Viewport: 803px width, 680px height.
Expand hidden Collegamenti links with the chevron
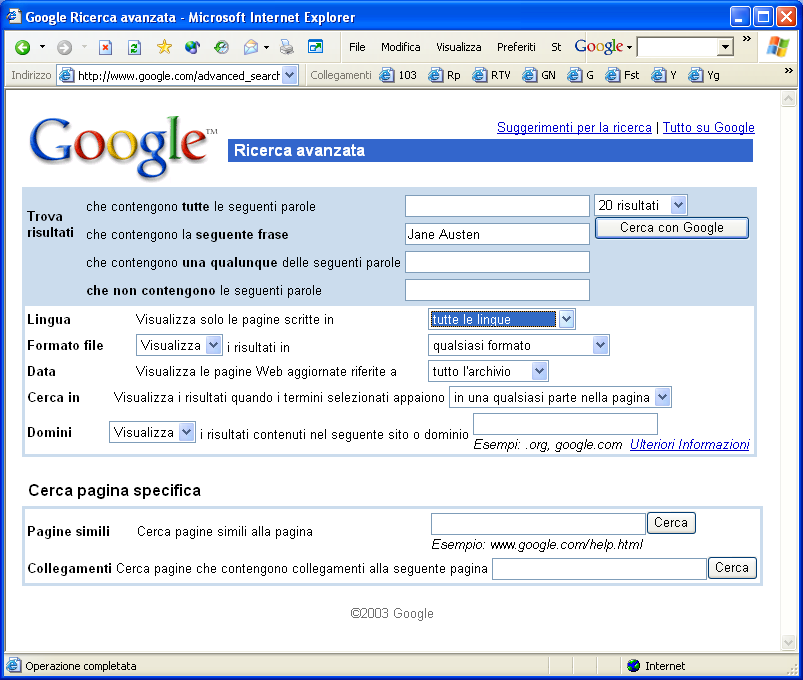[789, 70]
